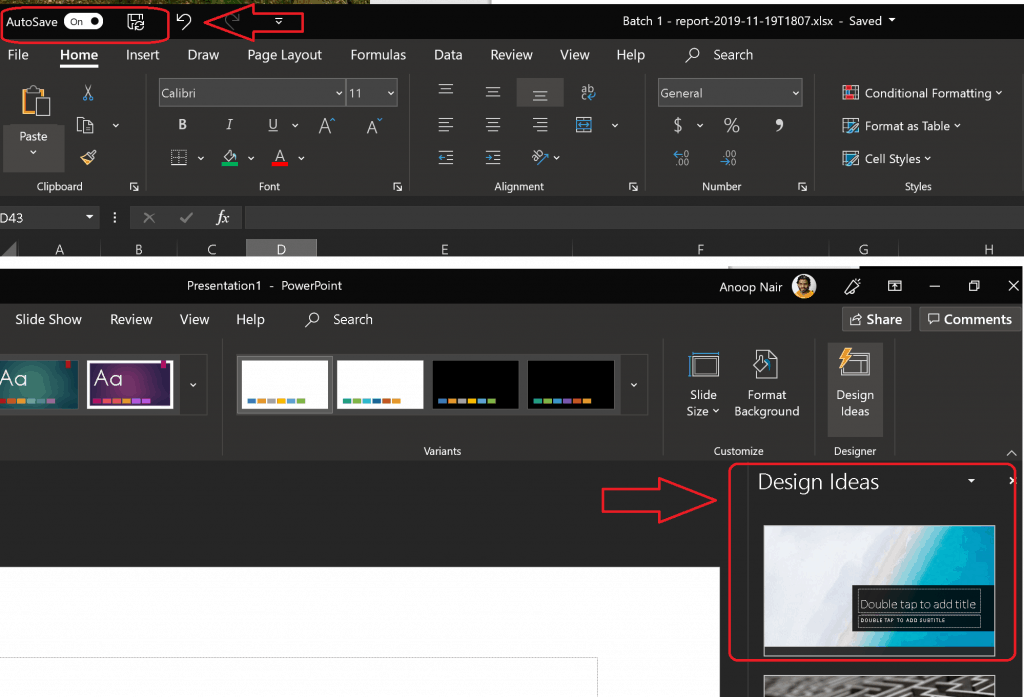Click the Name Box showing D43
The height and width of the screenshot is (697, 1024).
click(x=44, y=218)
